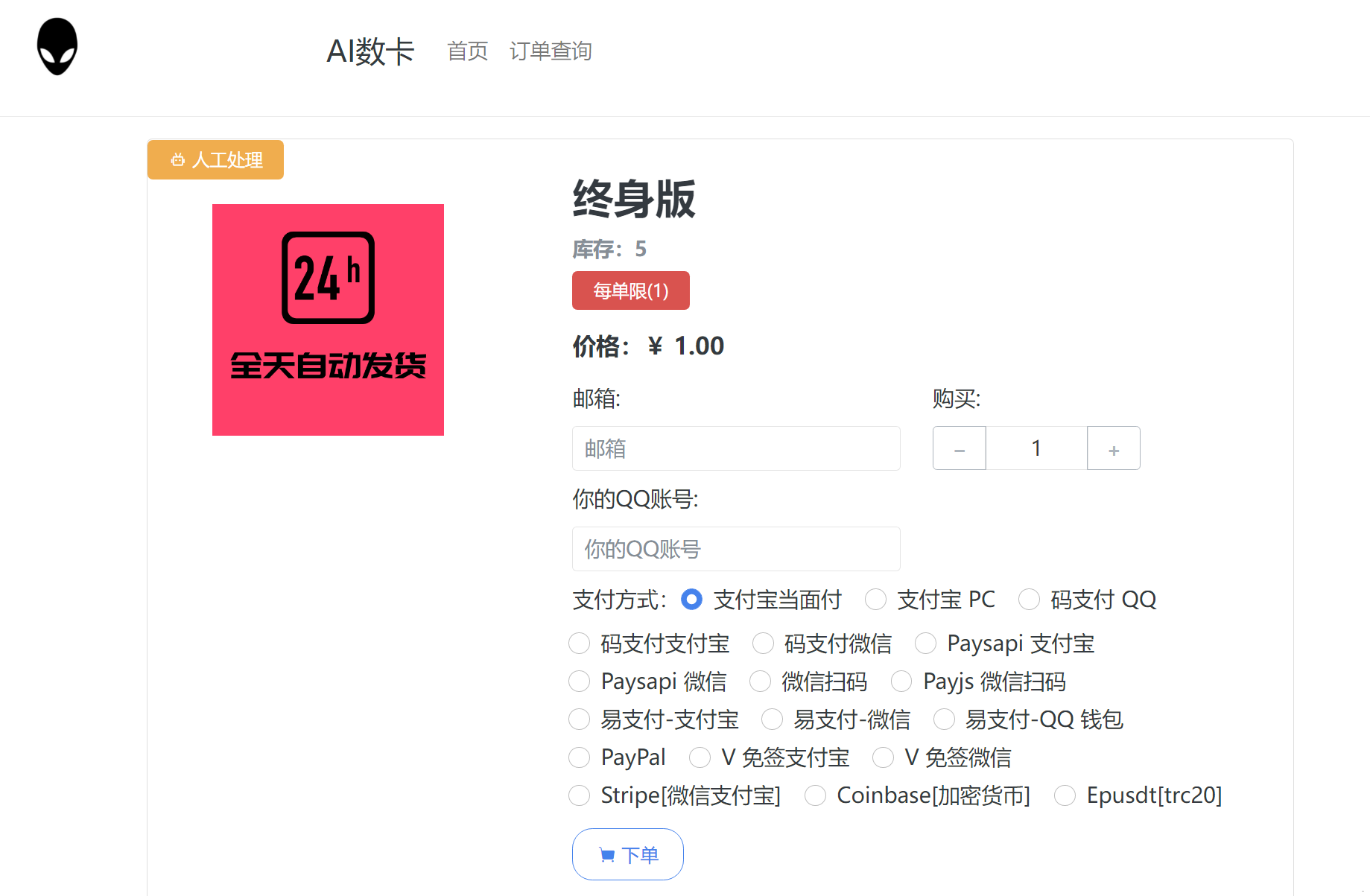Viewport: 1370px width, 896px height.
Task: Focus the 邮箱 email input field
Action: pos(735,448)
